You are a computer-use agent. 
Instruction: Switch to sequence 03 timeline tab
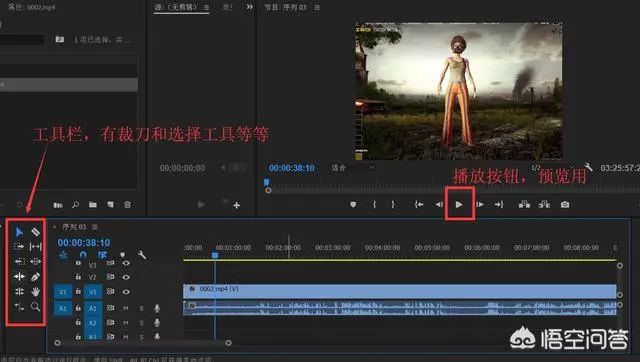point(74,227)
